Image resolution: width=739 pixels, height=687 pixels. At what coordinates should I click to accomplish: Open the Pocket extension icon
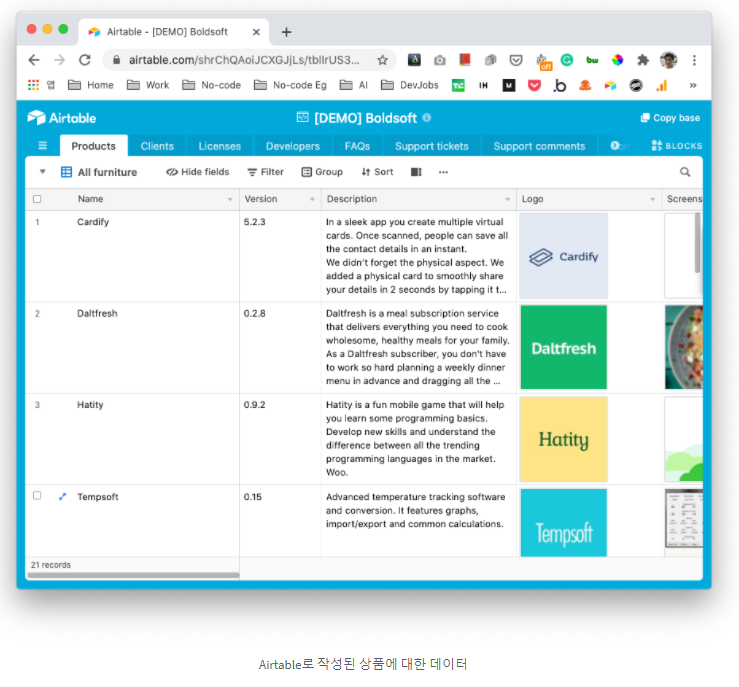516,60
